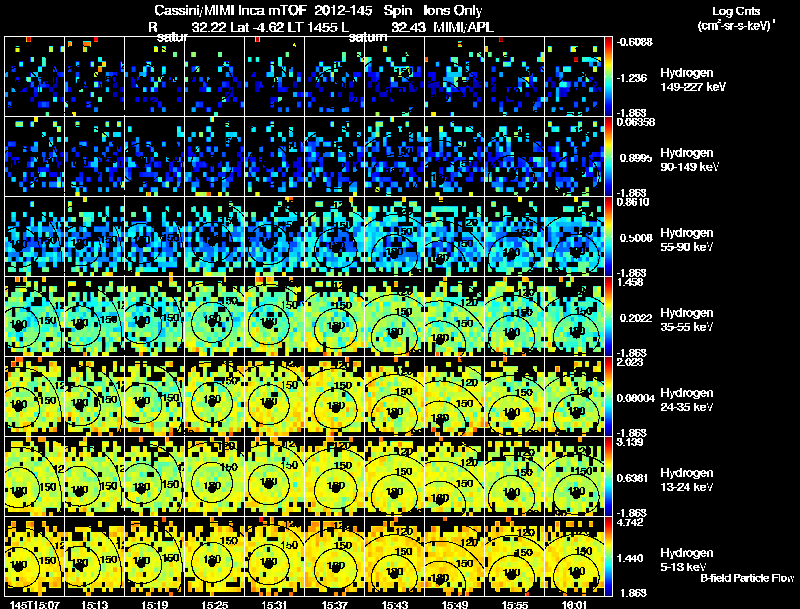Select the 13-24 keV panel at 15:49
Image resolution: width=800 pixels, height=609 pixels.
(x=455, y=476)
